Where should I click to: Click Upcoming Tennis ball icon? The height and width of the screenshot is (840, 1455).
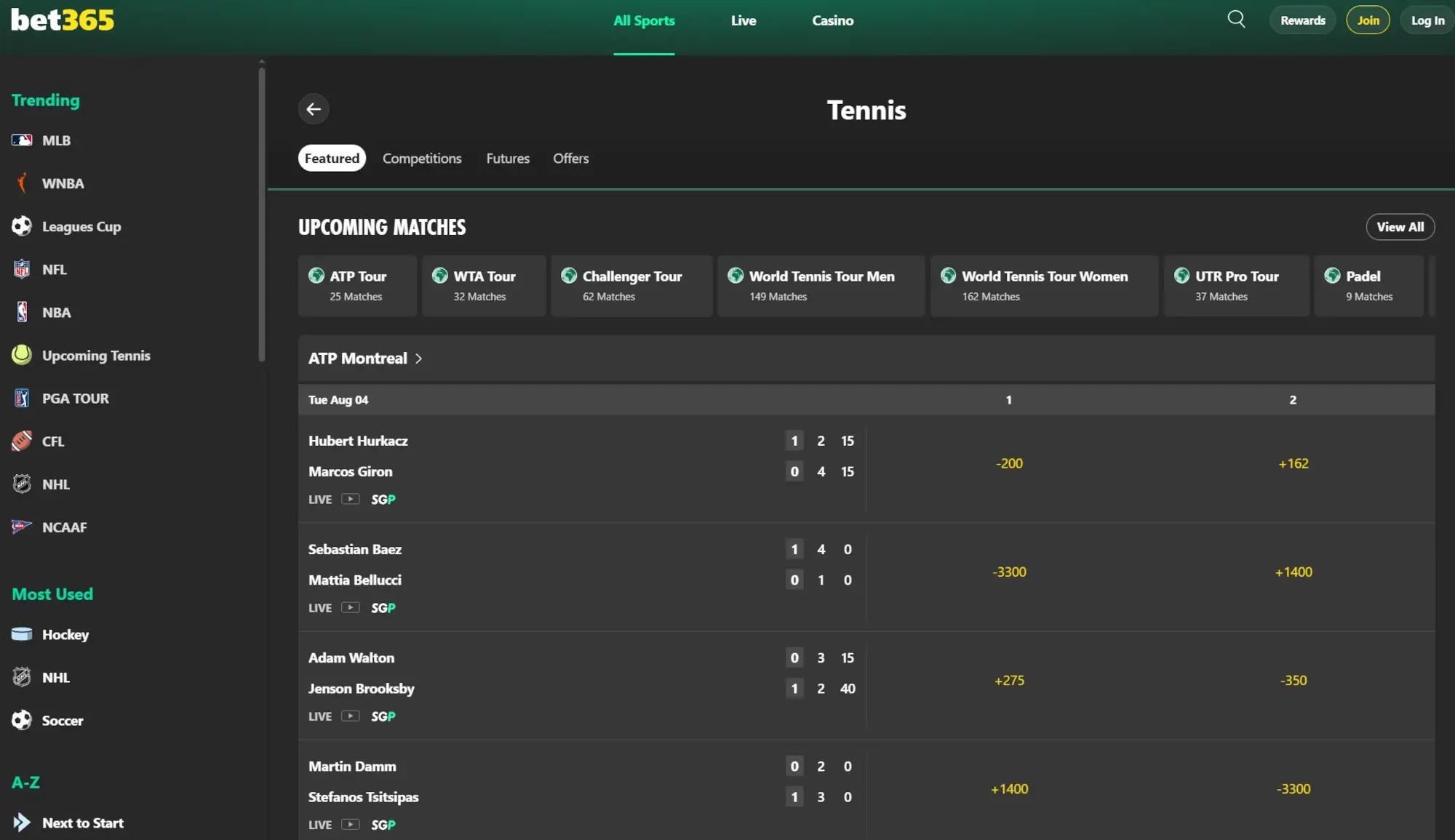(22, 355)
